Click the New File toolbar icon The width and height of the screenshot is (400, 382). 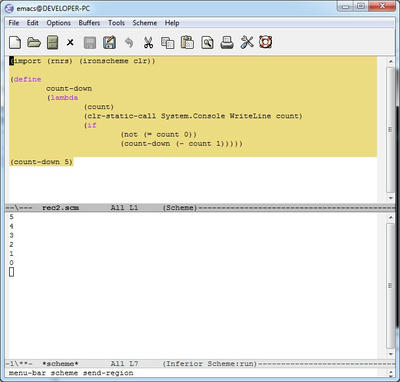15,42
